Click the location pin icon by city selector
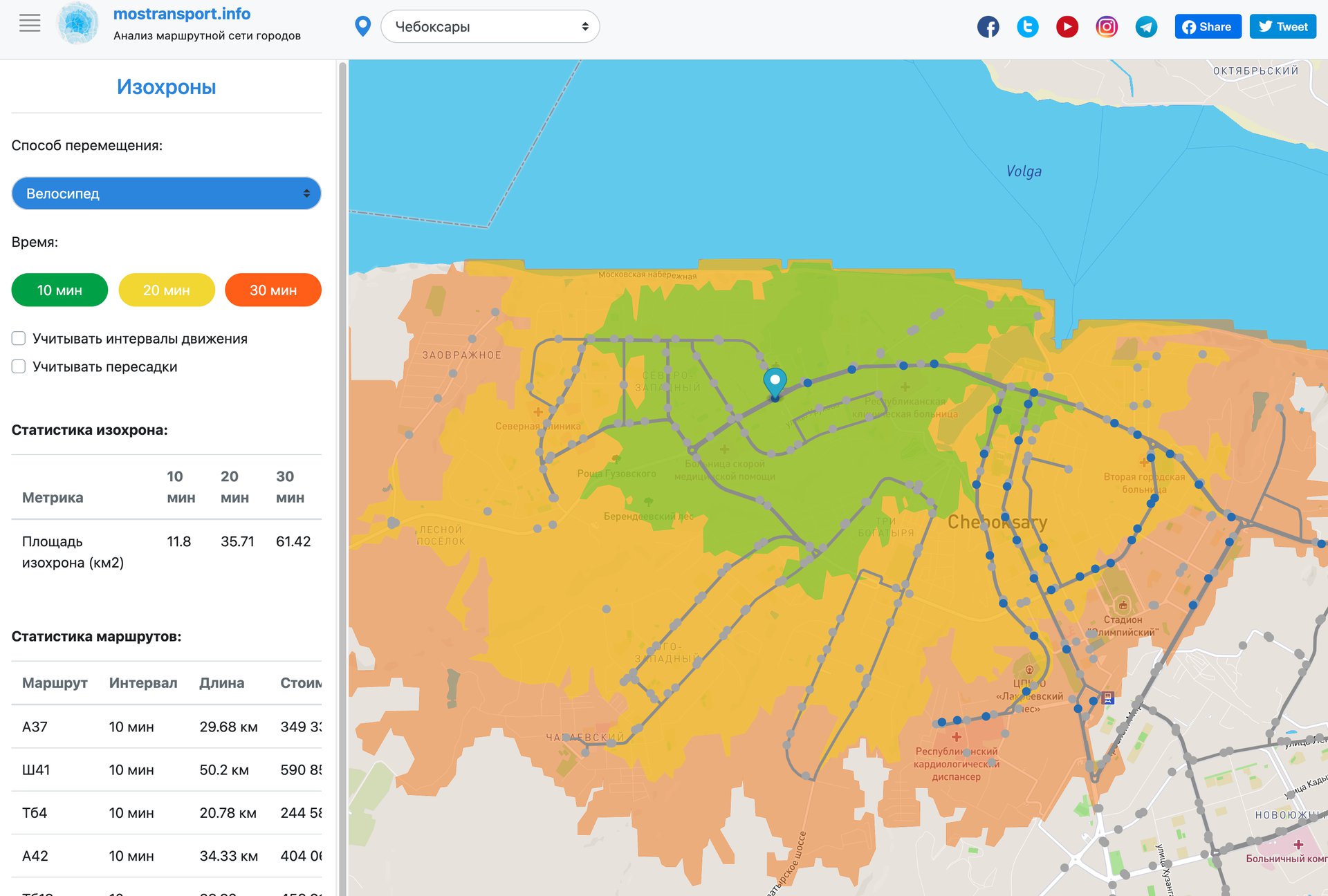This screenshot has height=896, width=1328. coord(362,26)
